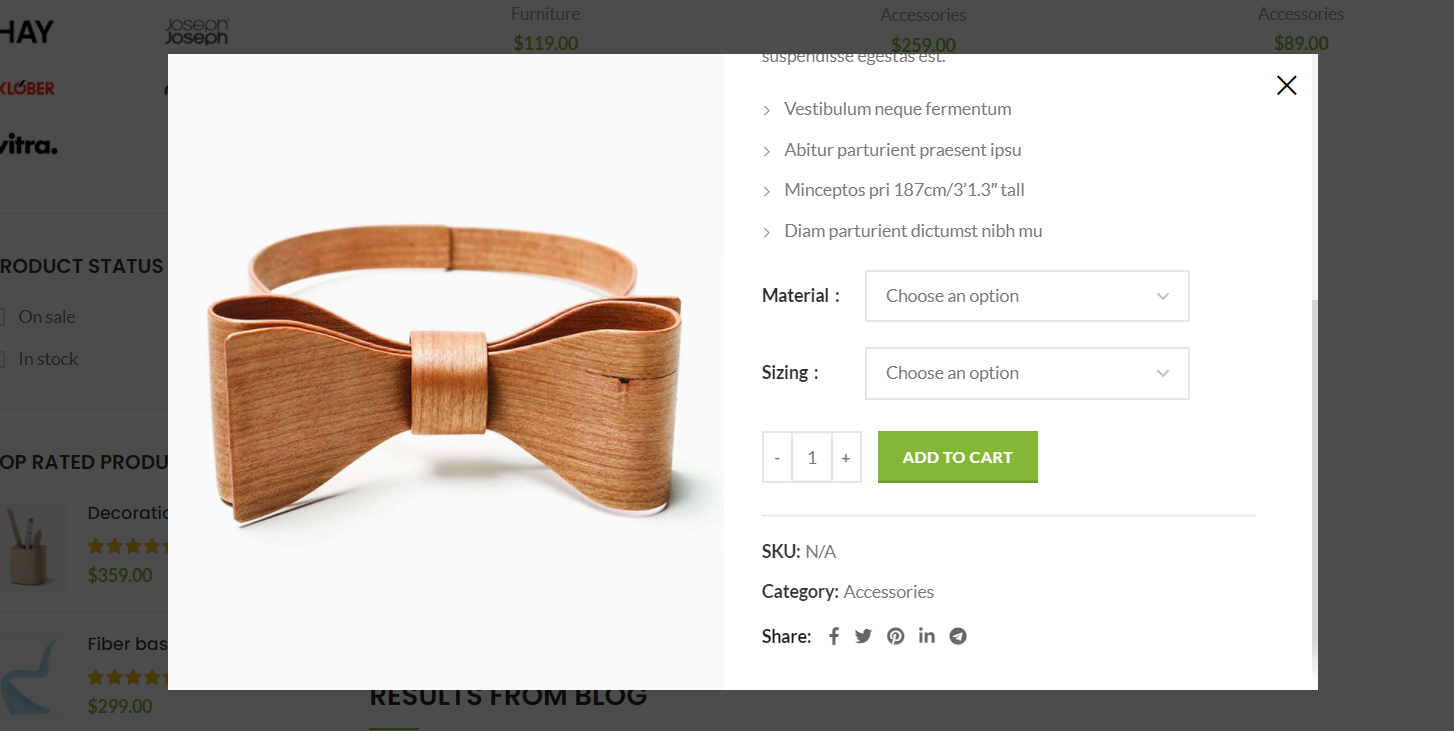Toggle the On sale checkbox
The image size is (1454, 731).
point(2,317)
